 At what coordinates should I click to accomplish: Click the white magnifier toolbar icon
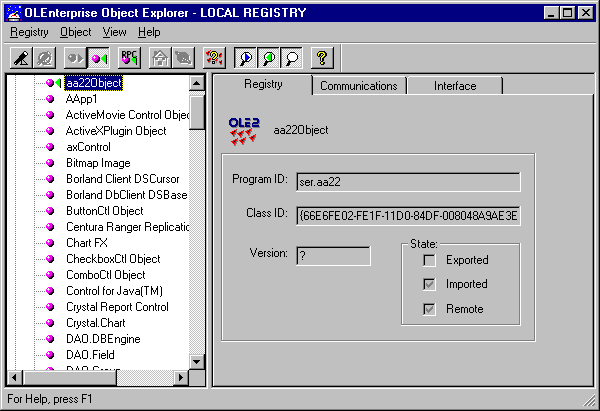point(290,58)
